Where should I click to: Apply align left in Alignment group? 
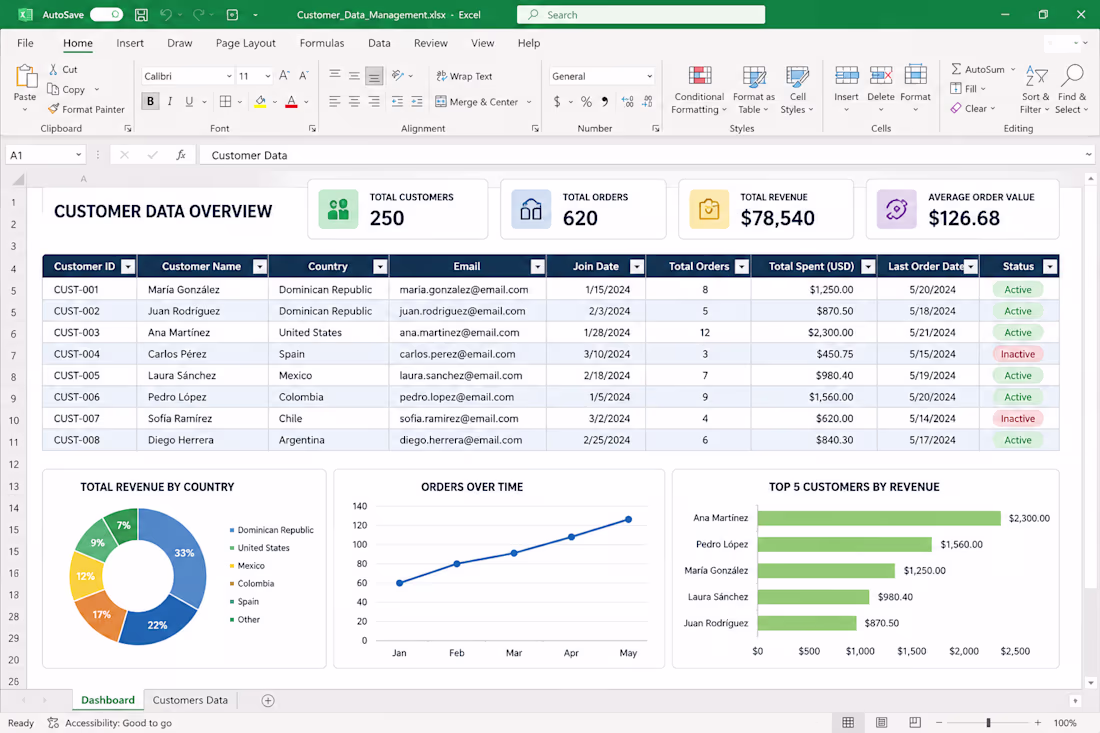click(335, 102)
